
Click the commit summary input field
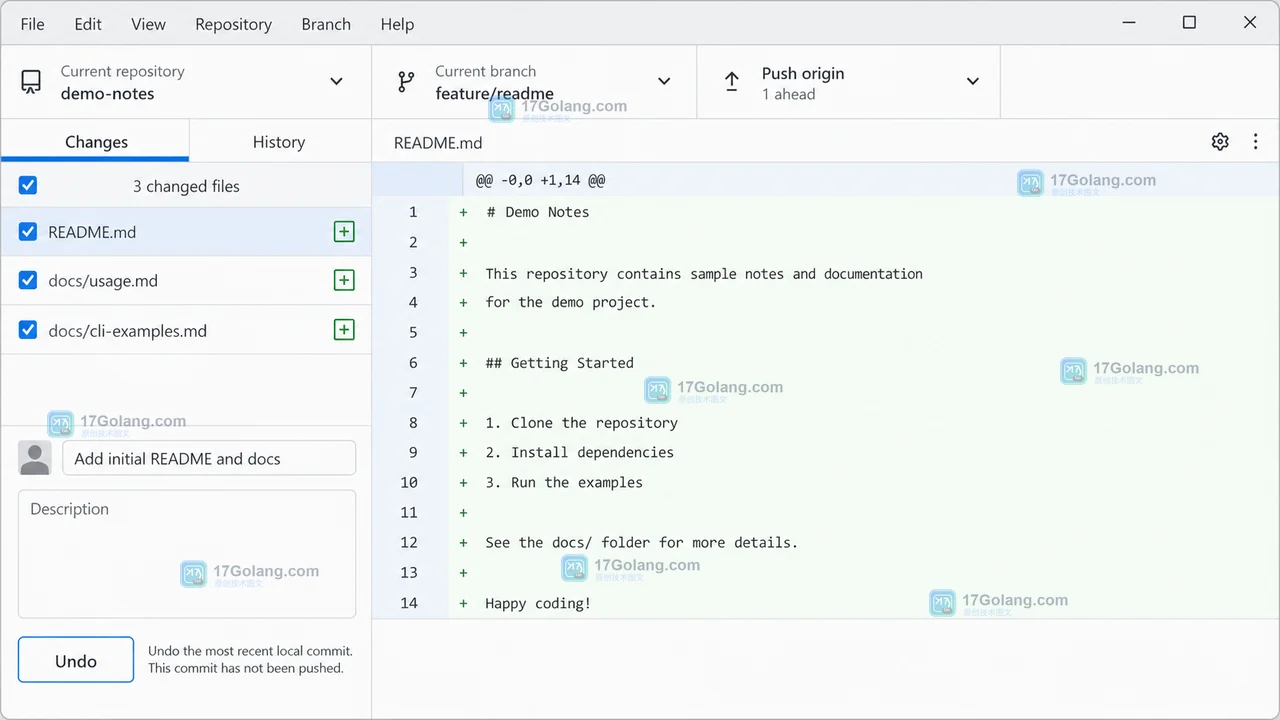209,458
